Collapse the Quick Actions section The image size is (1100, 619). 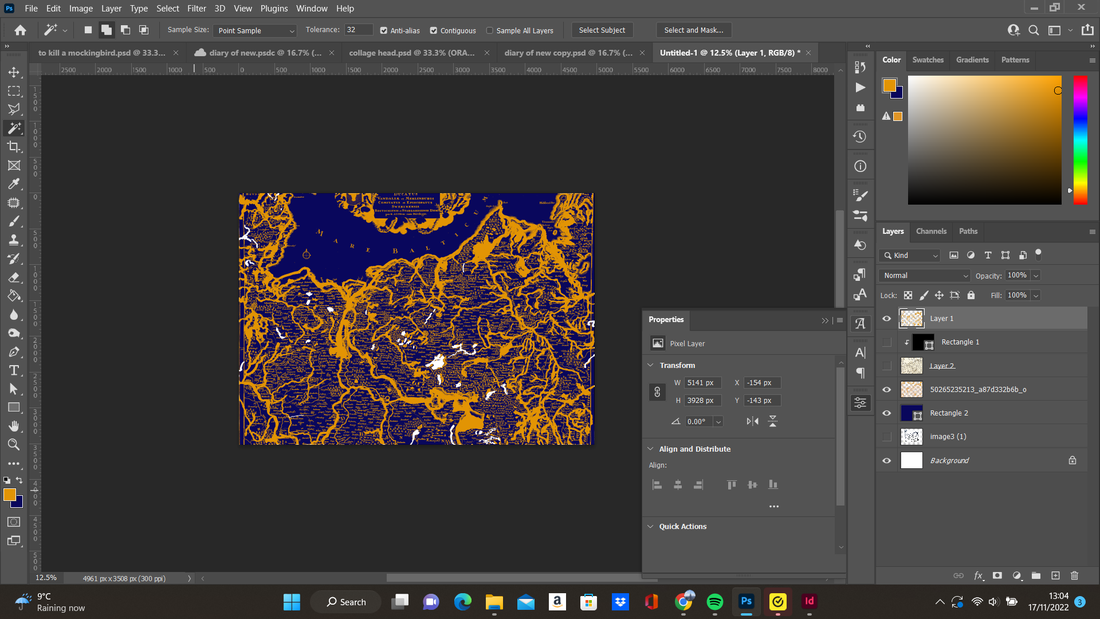coord(650,526)
